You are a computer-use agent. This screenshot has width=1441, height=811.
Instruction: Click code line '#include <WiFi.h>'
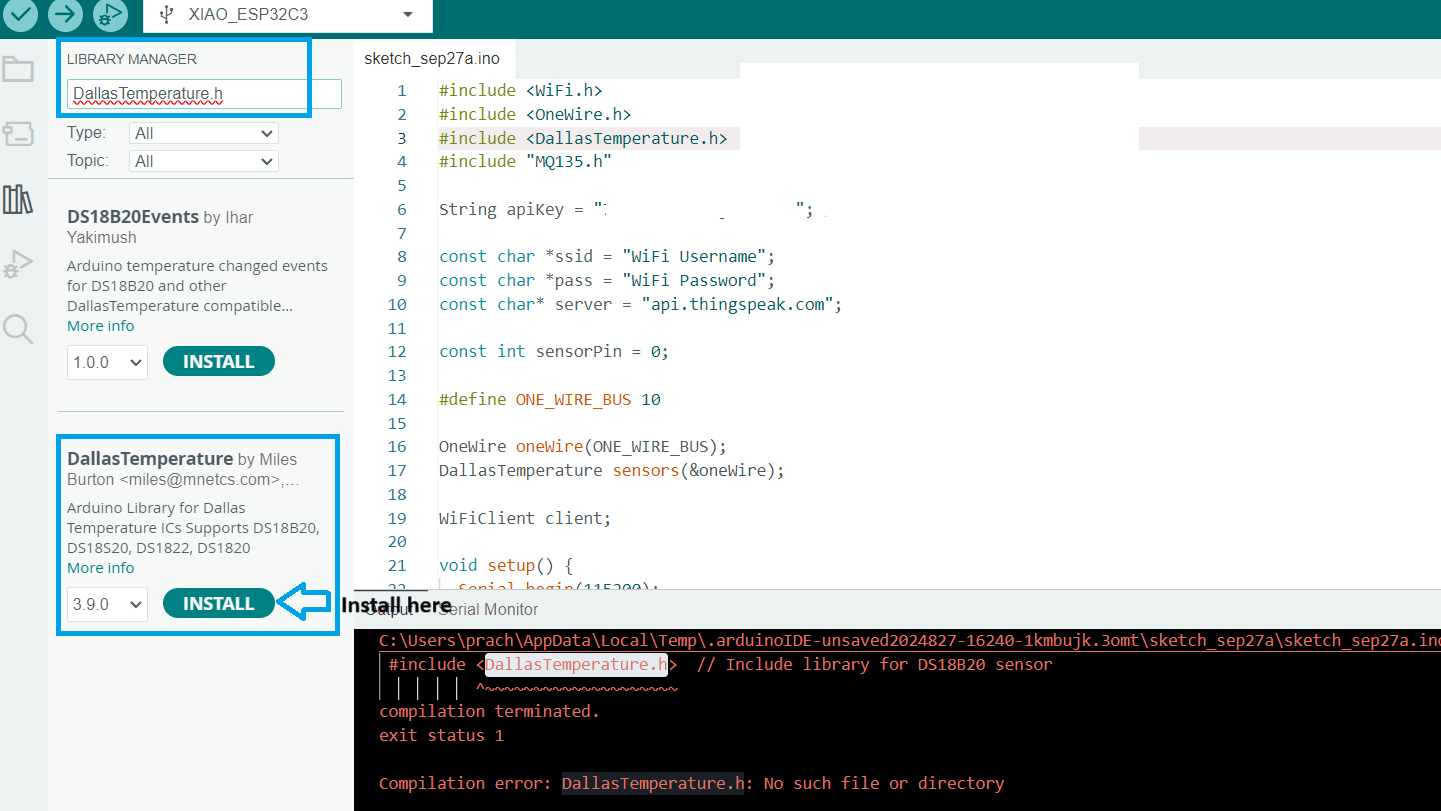pos(521,90)
